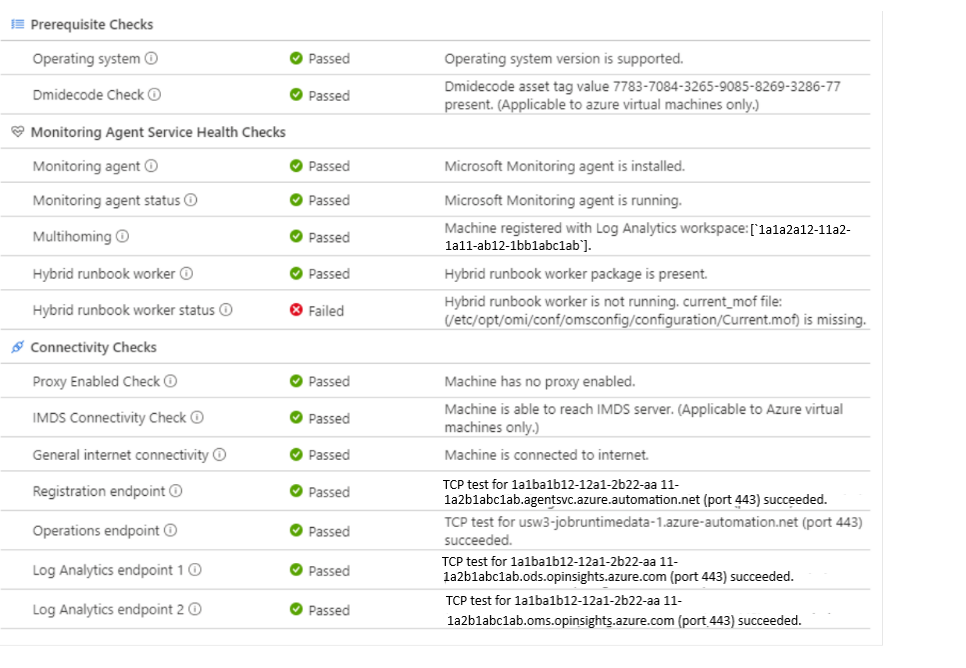Screen dimensions: 966x668
Task: Select the Connectivity Checks section heading
Action: tap(94, 347)
